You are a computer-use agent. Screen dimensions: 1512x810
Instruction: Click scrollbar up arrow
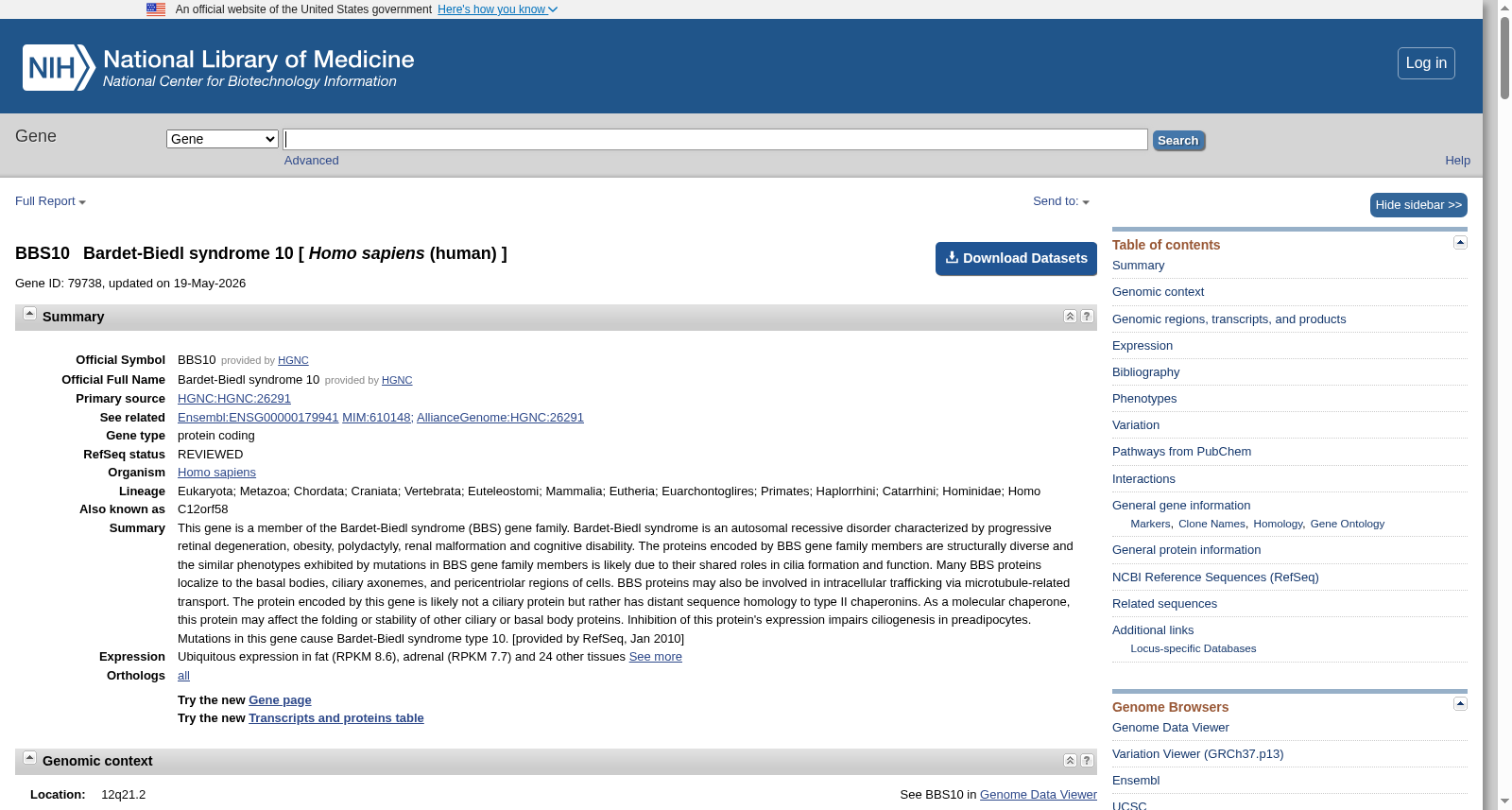(x=1504, y=7)
